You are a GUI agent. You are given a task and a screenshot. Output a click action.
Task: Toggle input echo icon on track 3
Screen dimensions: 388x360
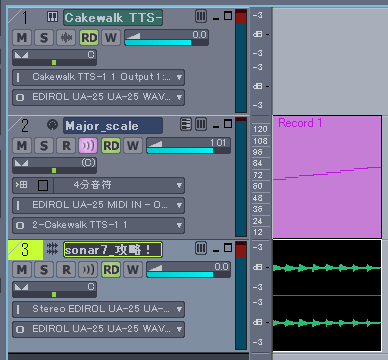[88, 270]
